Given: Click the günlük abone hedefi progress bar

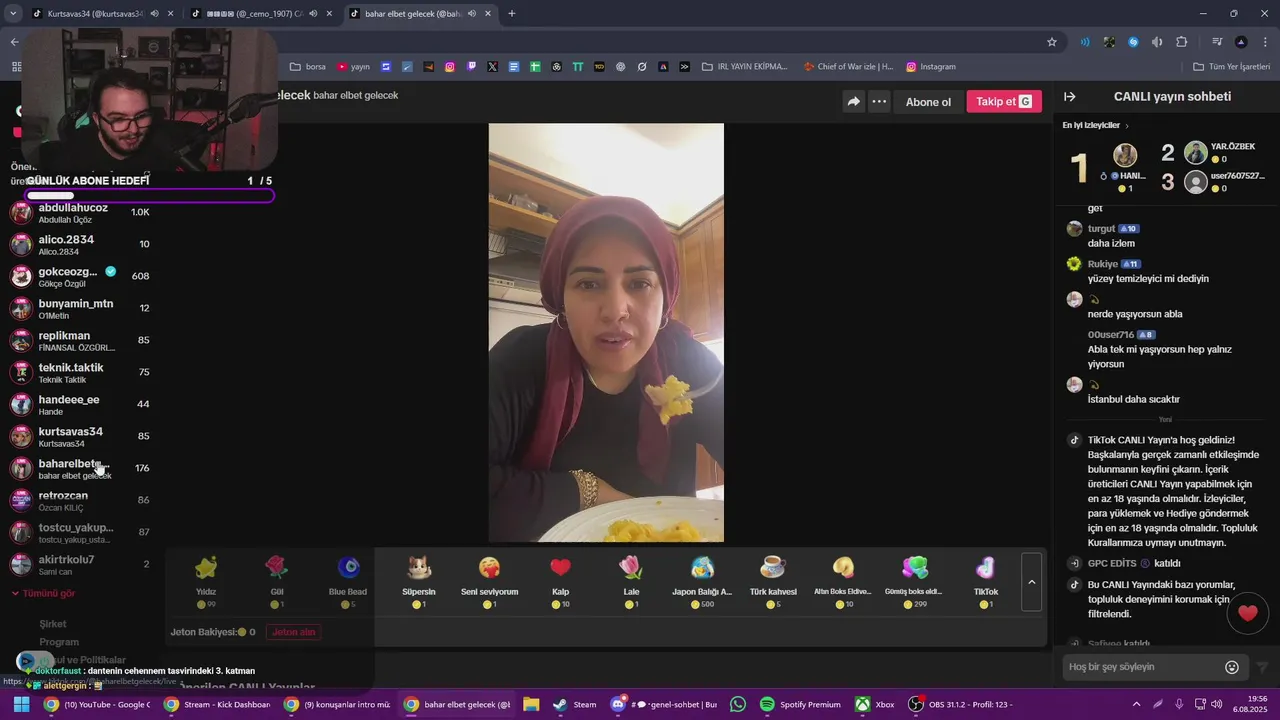Looking at the screenshot, I should tap(150, 195).
